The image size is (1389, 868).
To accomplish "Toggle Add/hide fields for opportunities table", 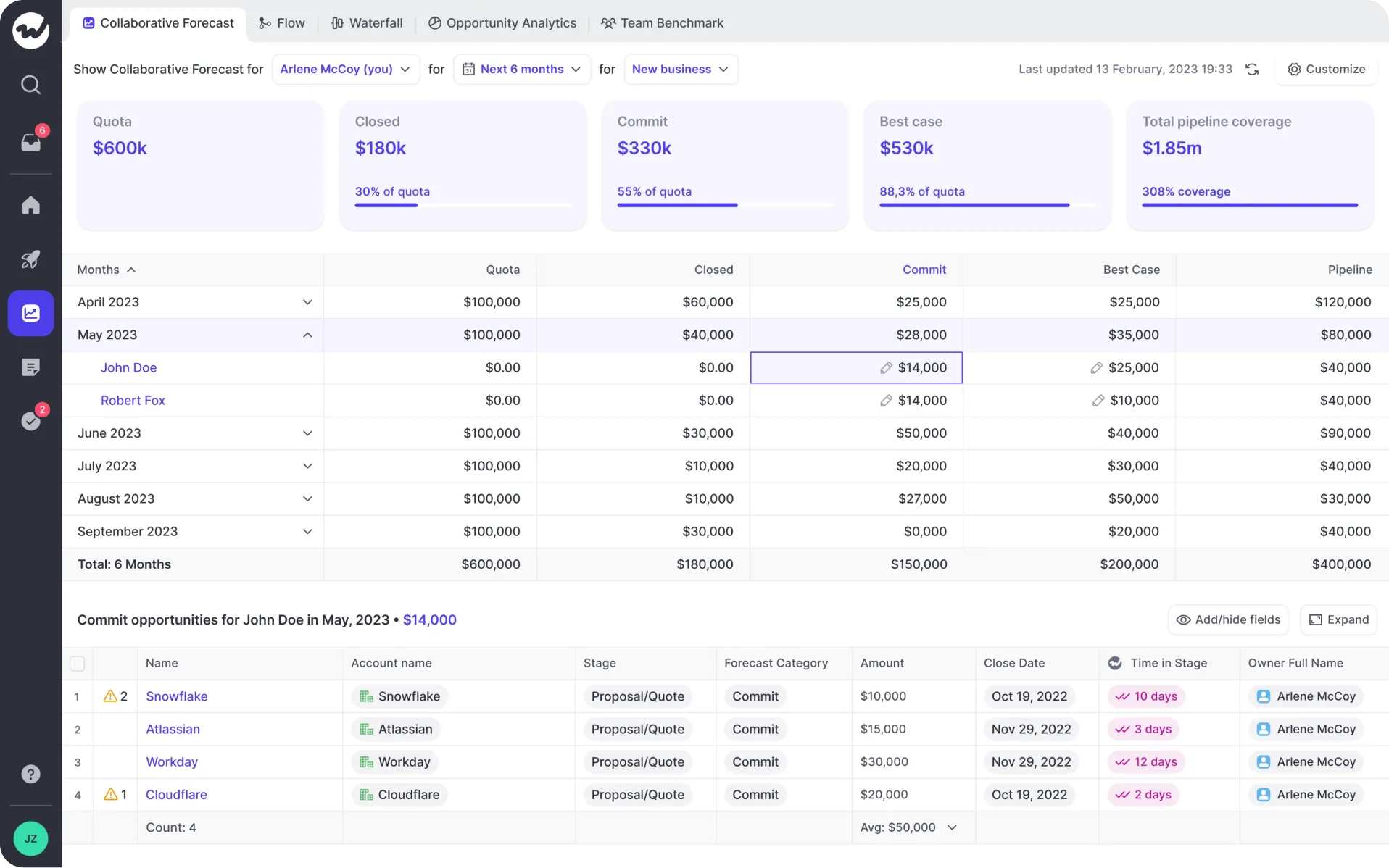I will click(x=1227, y=619).
